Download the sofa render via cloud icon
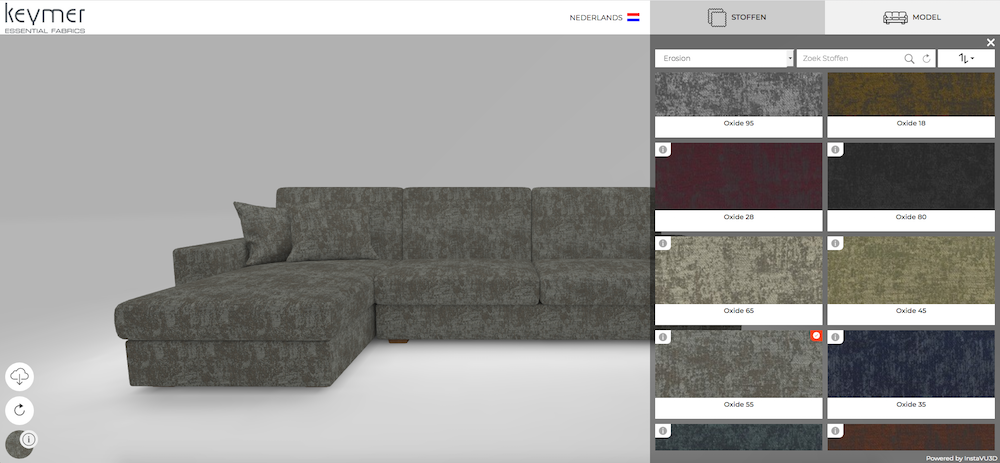Screen dimensions: 1000x463 pyautogui.click(x=20, y=377)
